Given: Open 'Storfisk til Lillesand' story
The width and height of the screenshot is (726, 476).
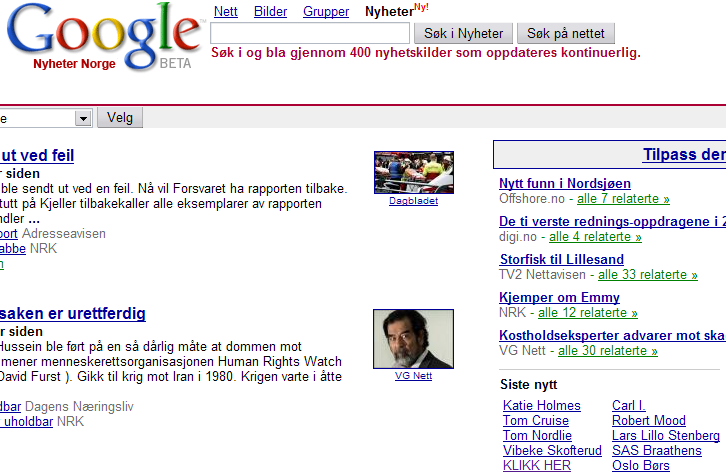Looking at the screenshot, I should coord(562,259).
